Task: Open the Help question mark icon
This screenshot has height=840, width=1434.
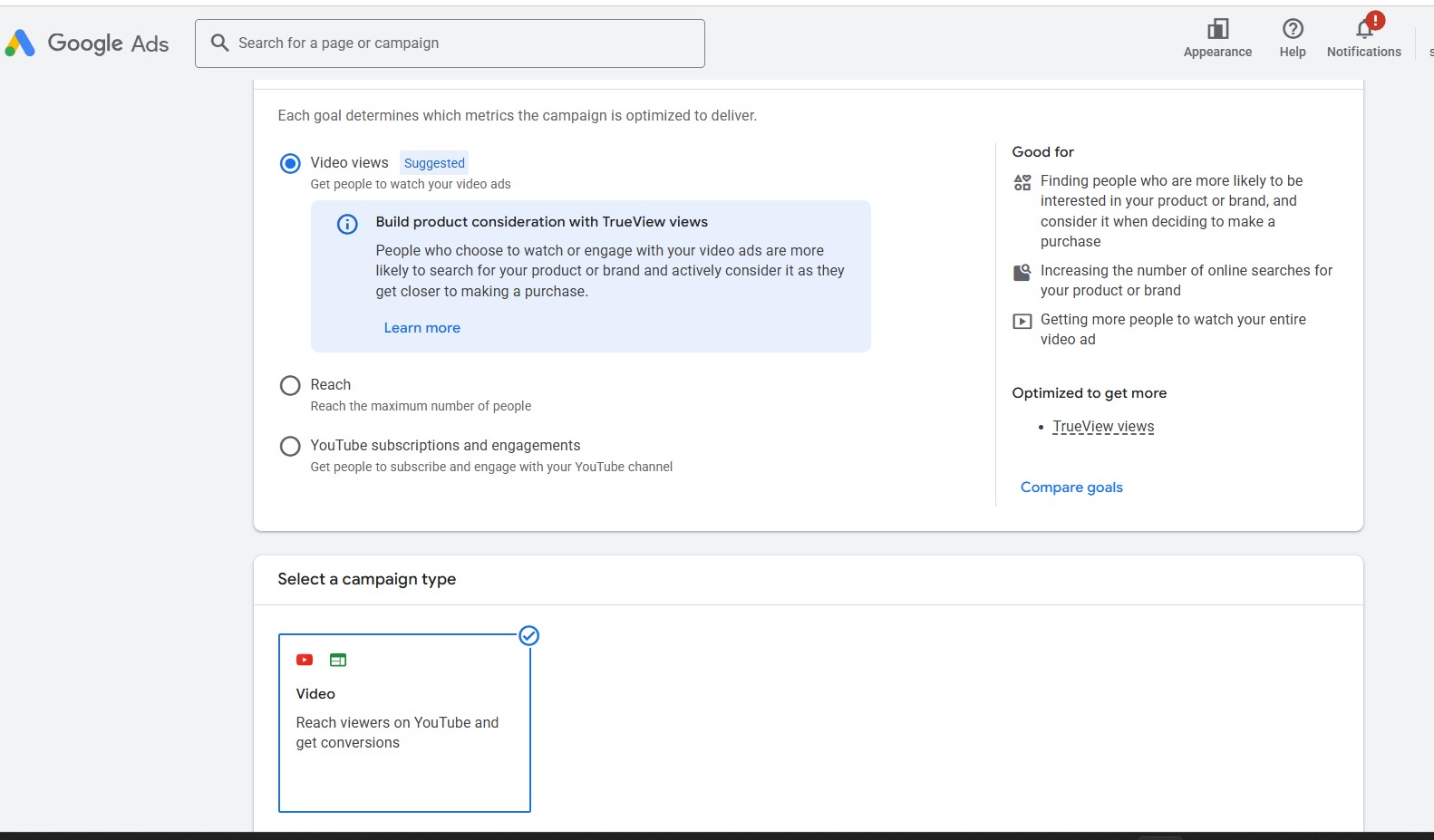Action: pos(1293,29)
